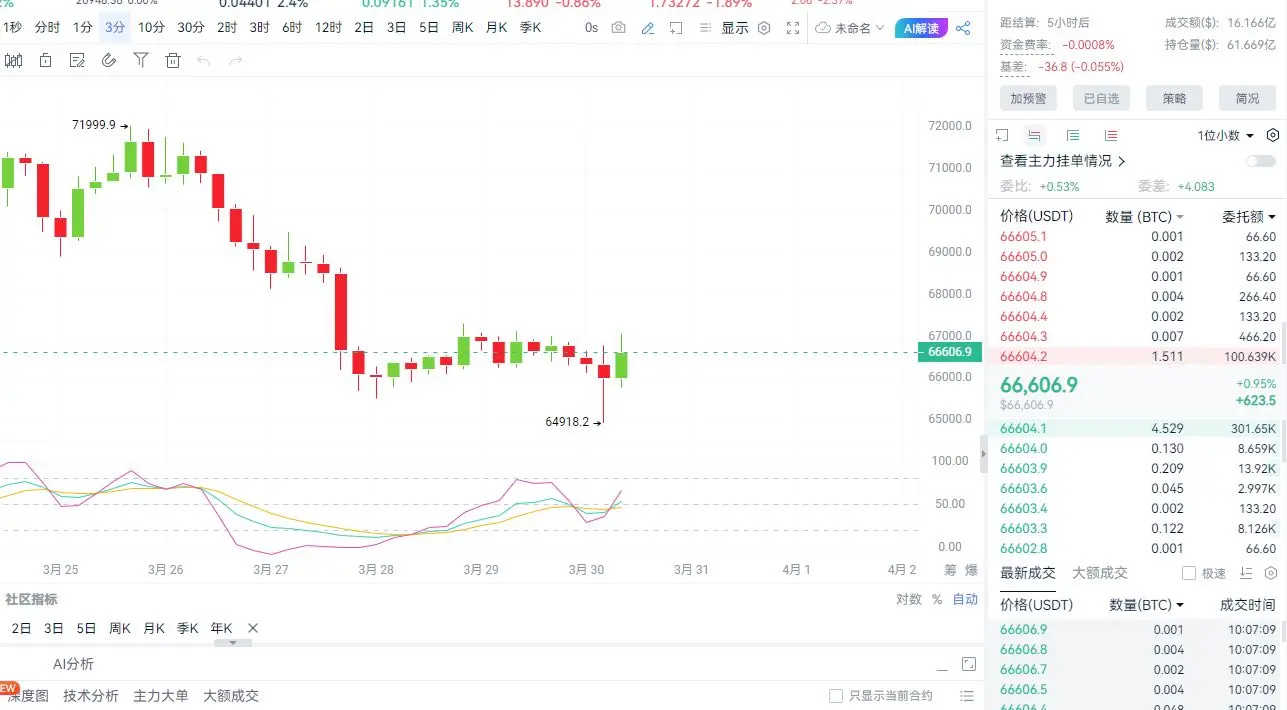This screenshot has height=710, width=1287.
Task: Switch axis to 对数 scale
Action: (909, 599)
